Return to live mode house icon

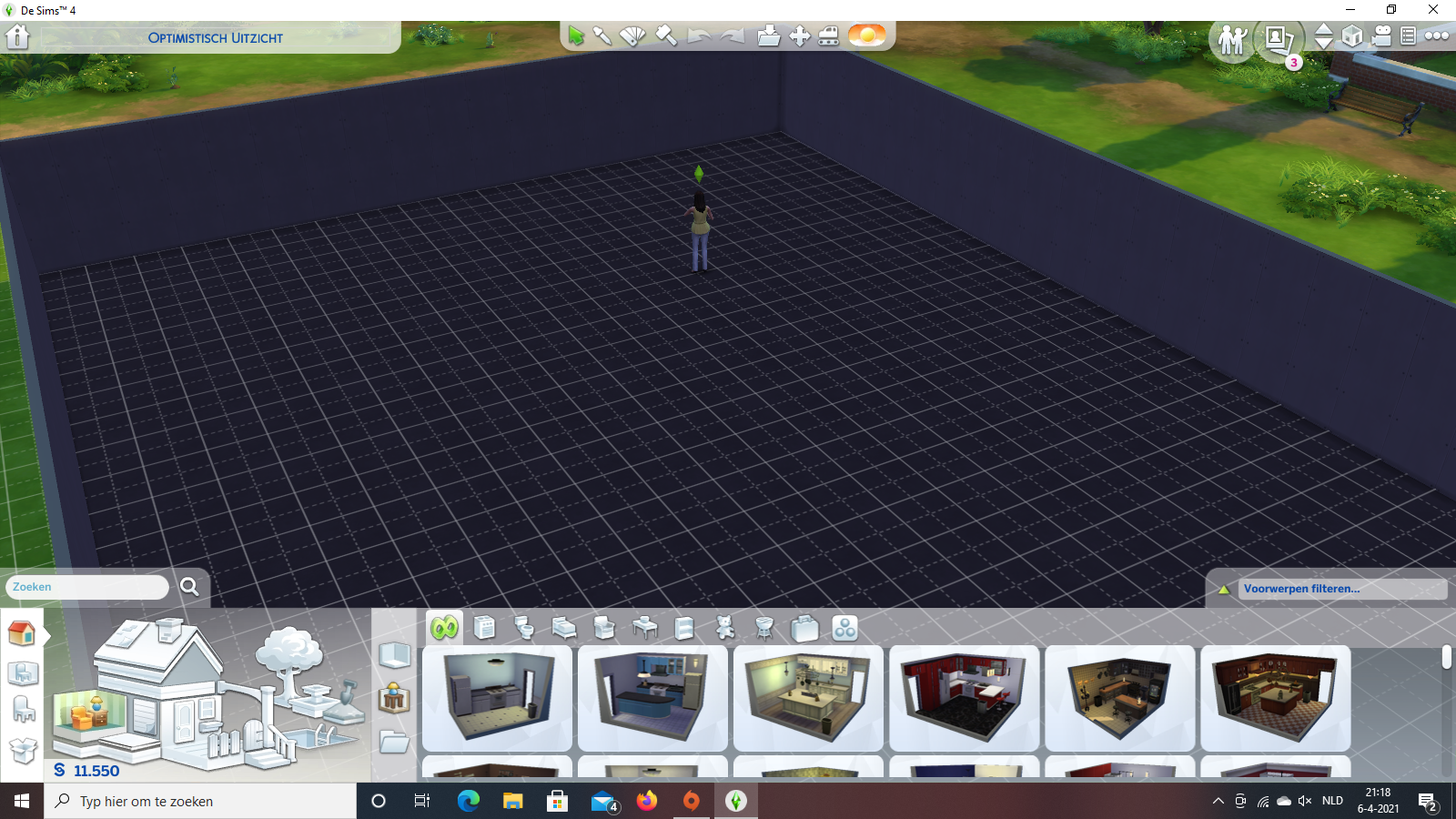[x=17, y=37]
